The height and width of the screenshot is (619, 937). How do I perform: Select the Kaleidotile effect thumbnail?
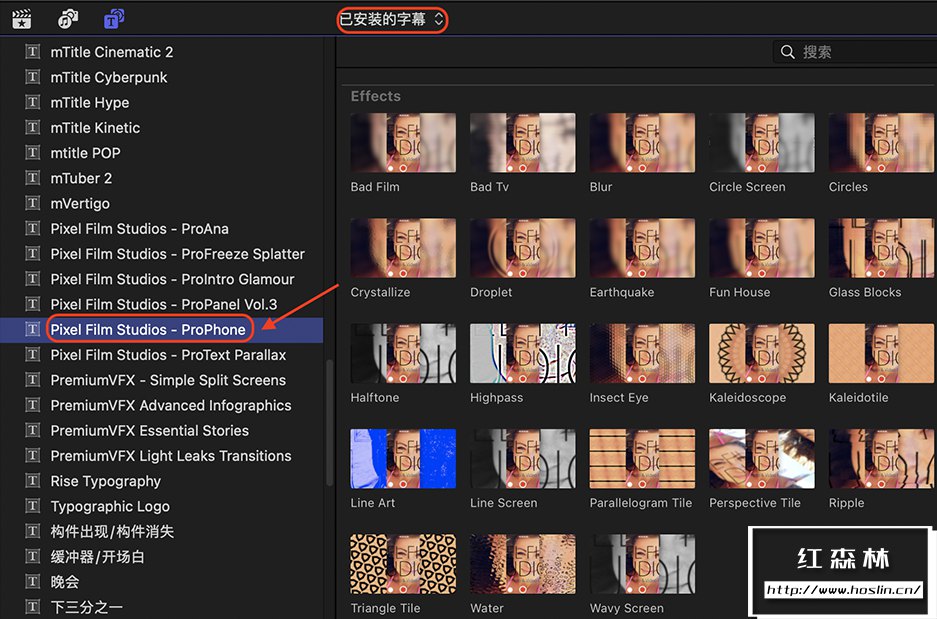[x=881, y=353]
